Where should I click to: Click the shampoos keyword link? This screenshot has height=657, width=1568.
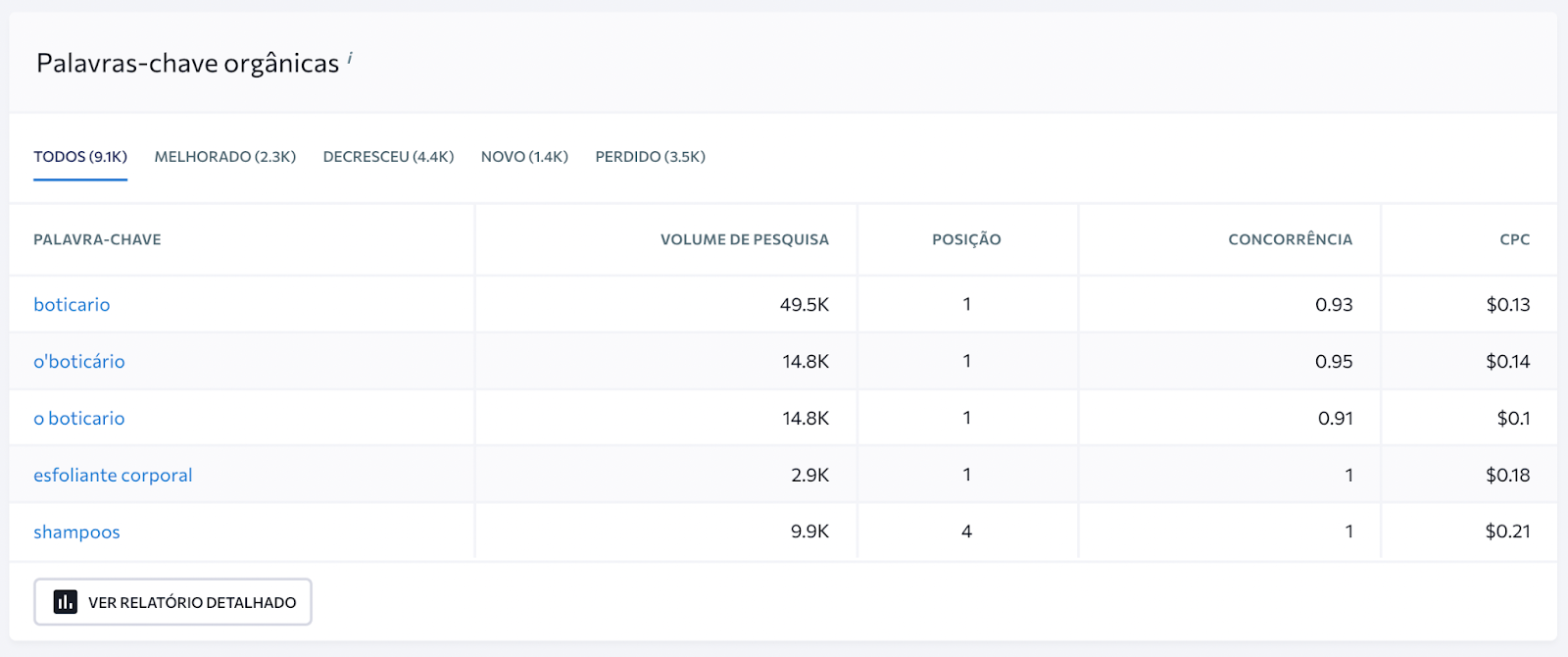[76, 532]
